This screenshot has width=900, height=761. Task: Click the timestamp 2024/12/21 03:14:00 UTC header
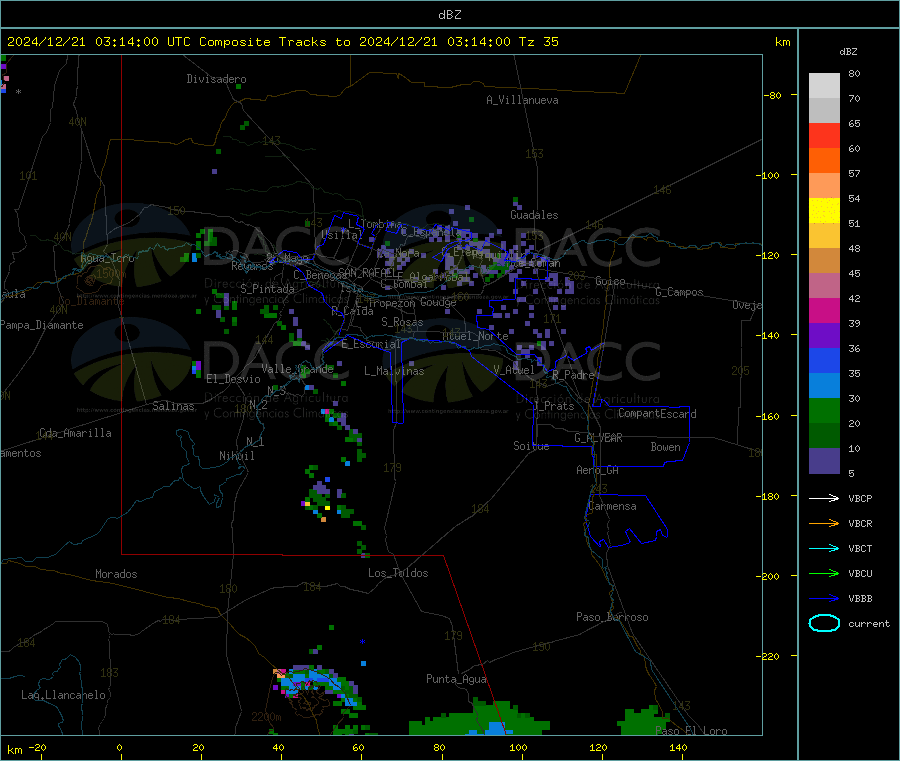point(99,42)
